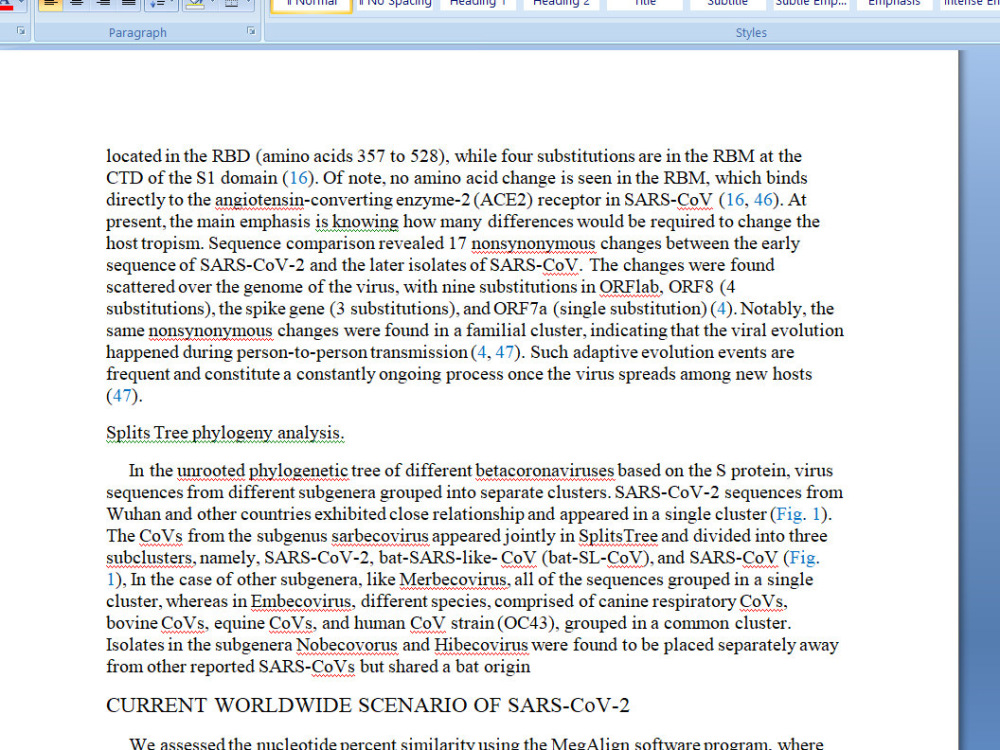Click the word 'sarbecovirus'
The width and height of the screenshot is (1000, 750).
[380, 536]
